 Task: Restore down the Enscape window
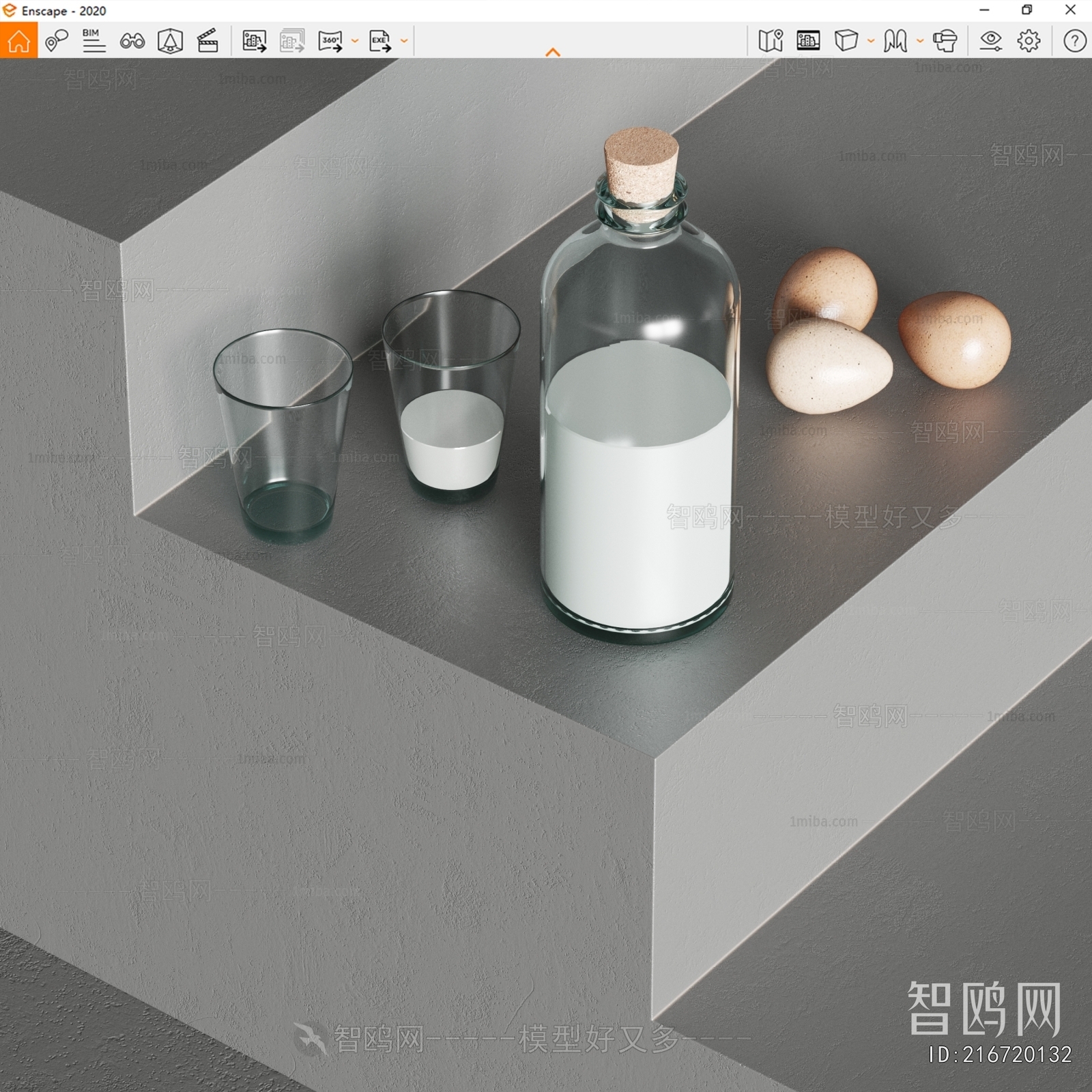point(1027,10)
